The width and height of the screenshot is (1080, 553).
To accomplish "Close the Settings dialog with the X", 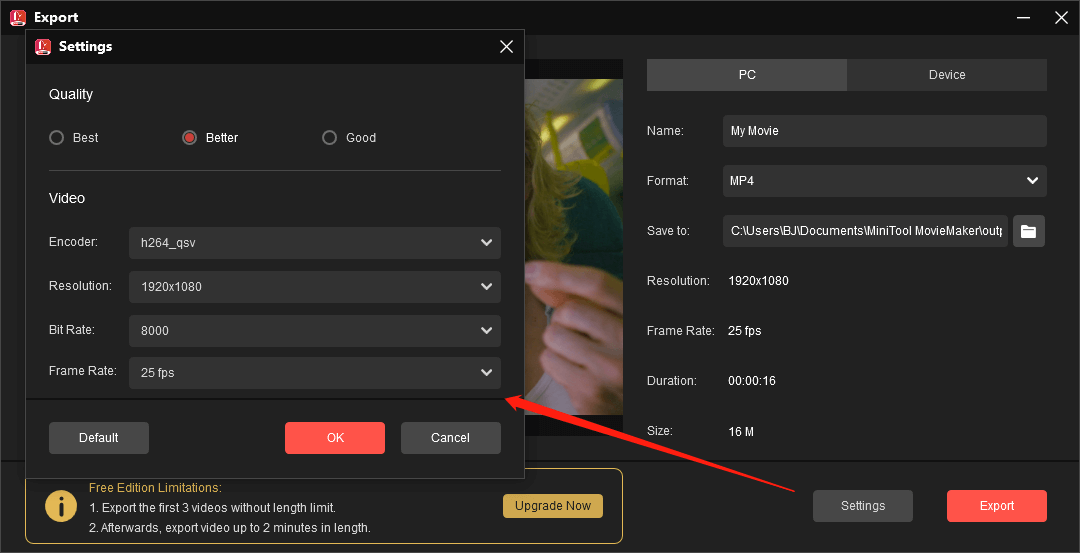I will point(506,47).
